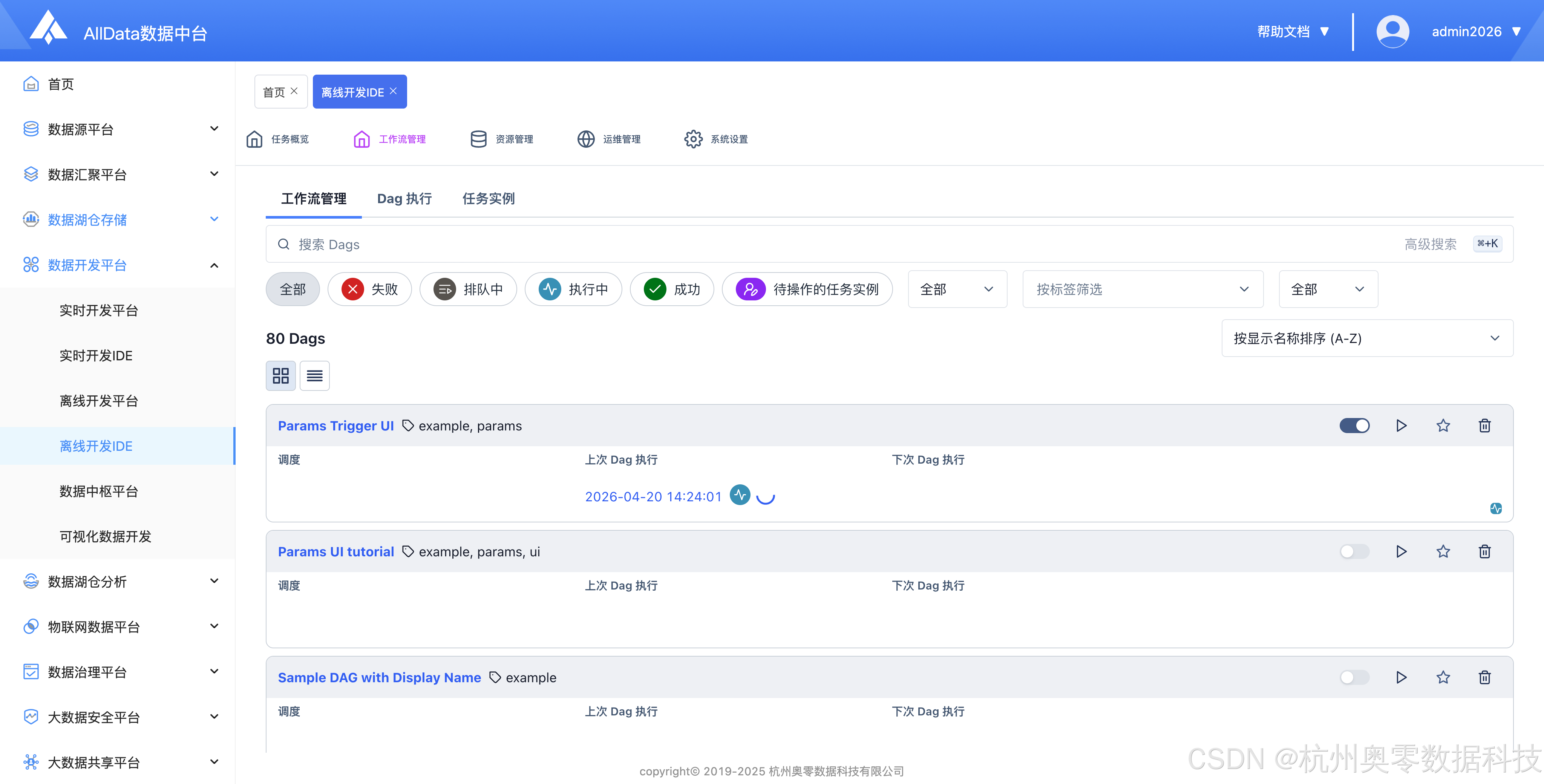Viewport: 1544px width, 784px height.
Task: Trigger the Params Trigger UI Dag run
Action: point(1401,426)
